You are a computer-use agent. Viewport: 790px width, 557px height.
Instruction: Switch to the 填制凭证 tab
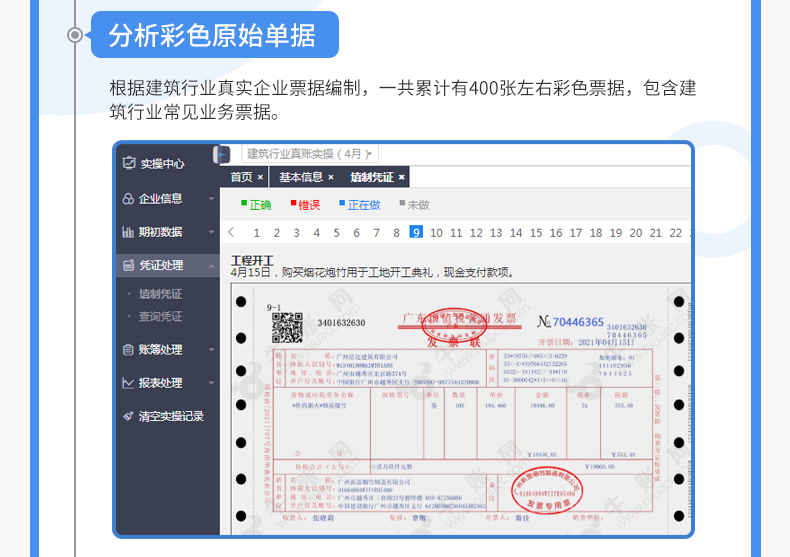pos(372,177)
